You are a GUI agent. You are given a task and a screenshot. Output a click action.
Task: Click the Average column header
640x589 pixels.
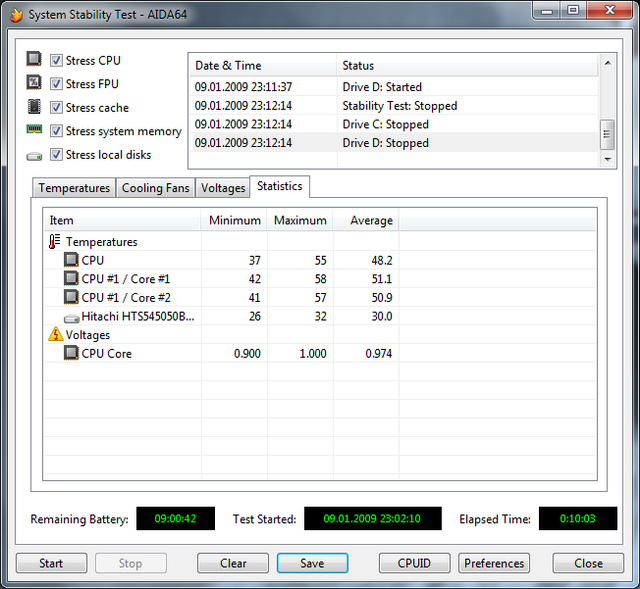point(366,220)
